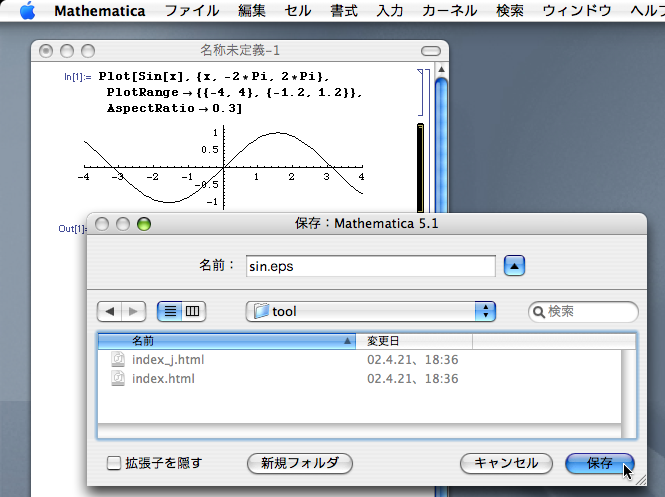Switch to column view icon
This screenshot has width=665, height=497.
click(x=193, y=311)
